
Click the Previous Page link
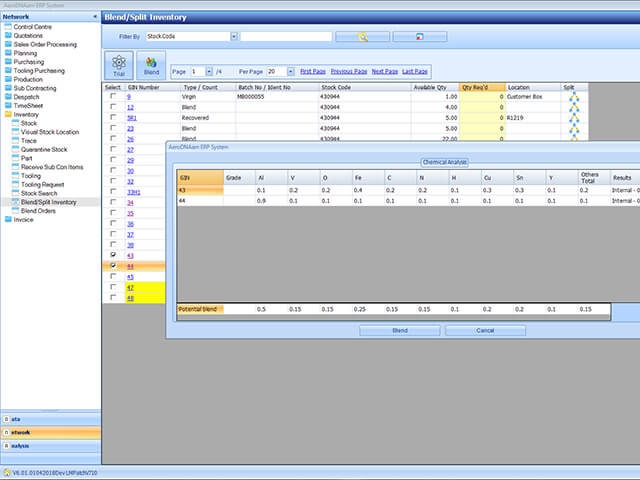(349, 71)
